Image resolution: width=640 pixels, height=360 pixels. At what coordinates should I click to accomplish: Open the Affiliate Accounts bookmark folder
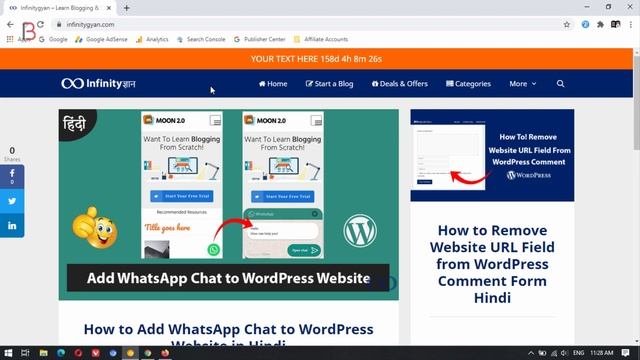pyautogui.click(x=321, y=39)
